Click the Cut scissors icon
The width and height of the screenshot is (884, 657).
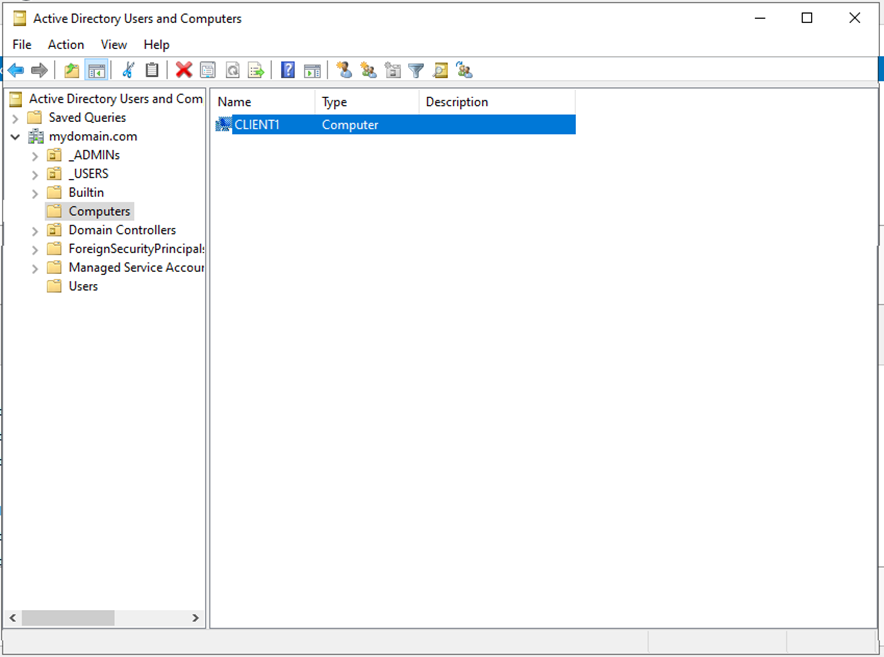point(128,70)
